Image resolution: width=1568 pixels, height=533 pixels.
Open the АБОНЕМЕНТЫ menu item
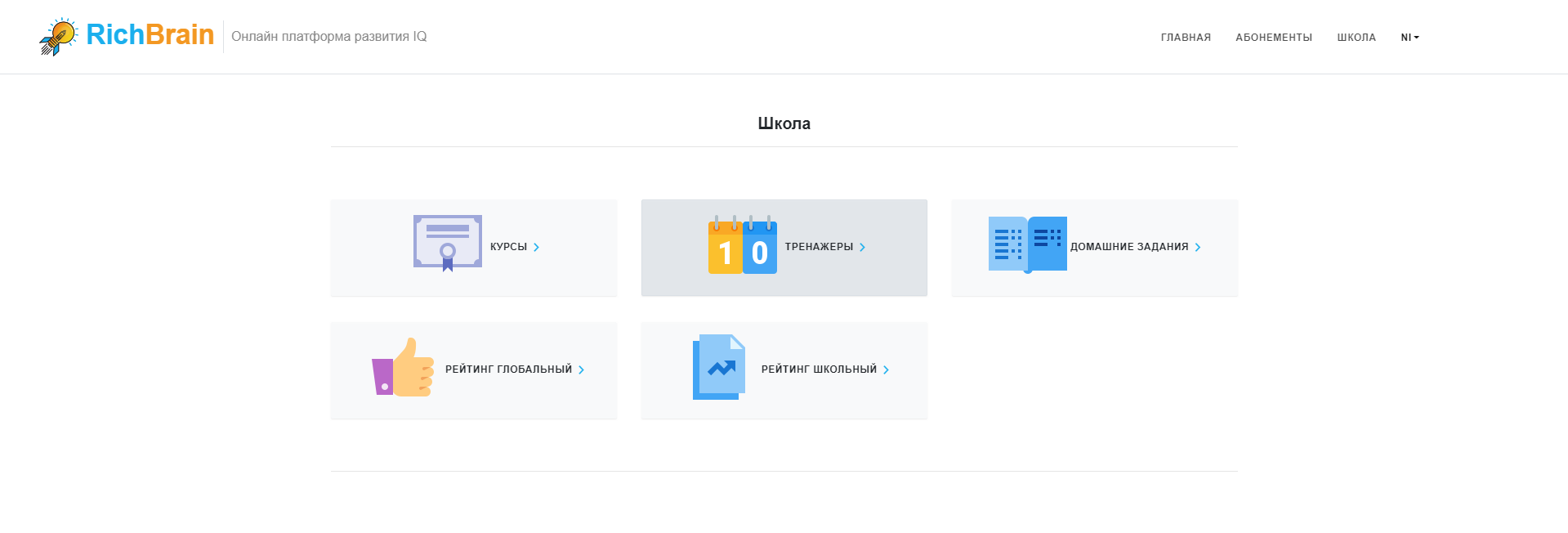click(x=1274, y=38)
